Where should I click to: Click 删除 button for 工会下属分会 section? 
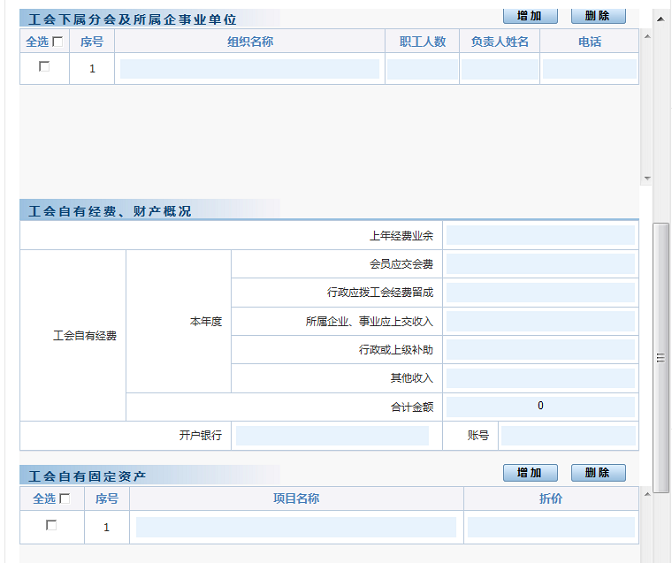pos(598,16)
